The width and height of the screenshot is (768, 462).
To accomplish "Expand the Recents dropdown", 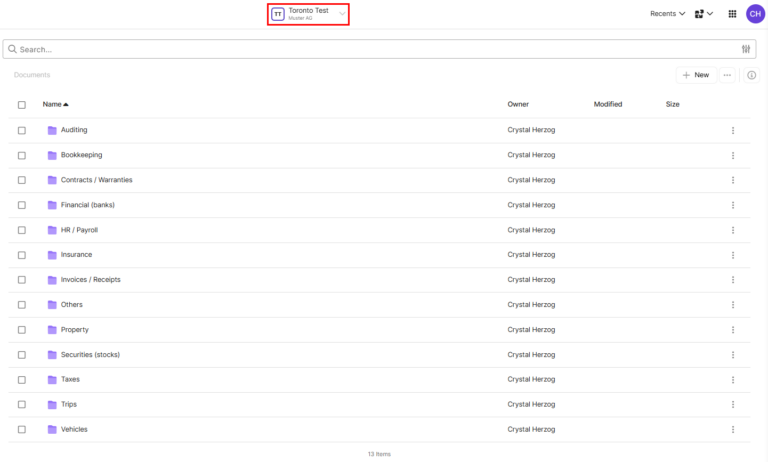I will tap(667, 14).
